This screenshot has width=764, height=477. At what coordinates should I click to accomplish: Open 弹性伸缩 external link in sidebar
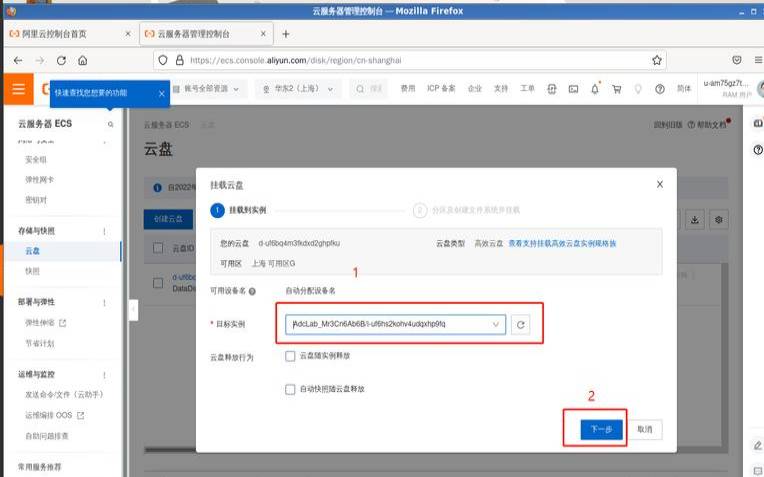pos(45,323)
